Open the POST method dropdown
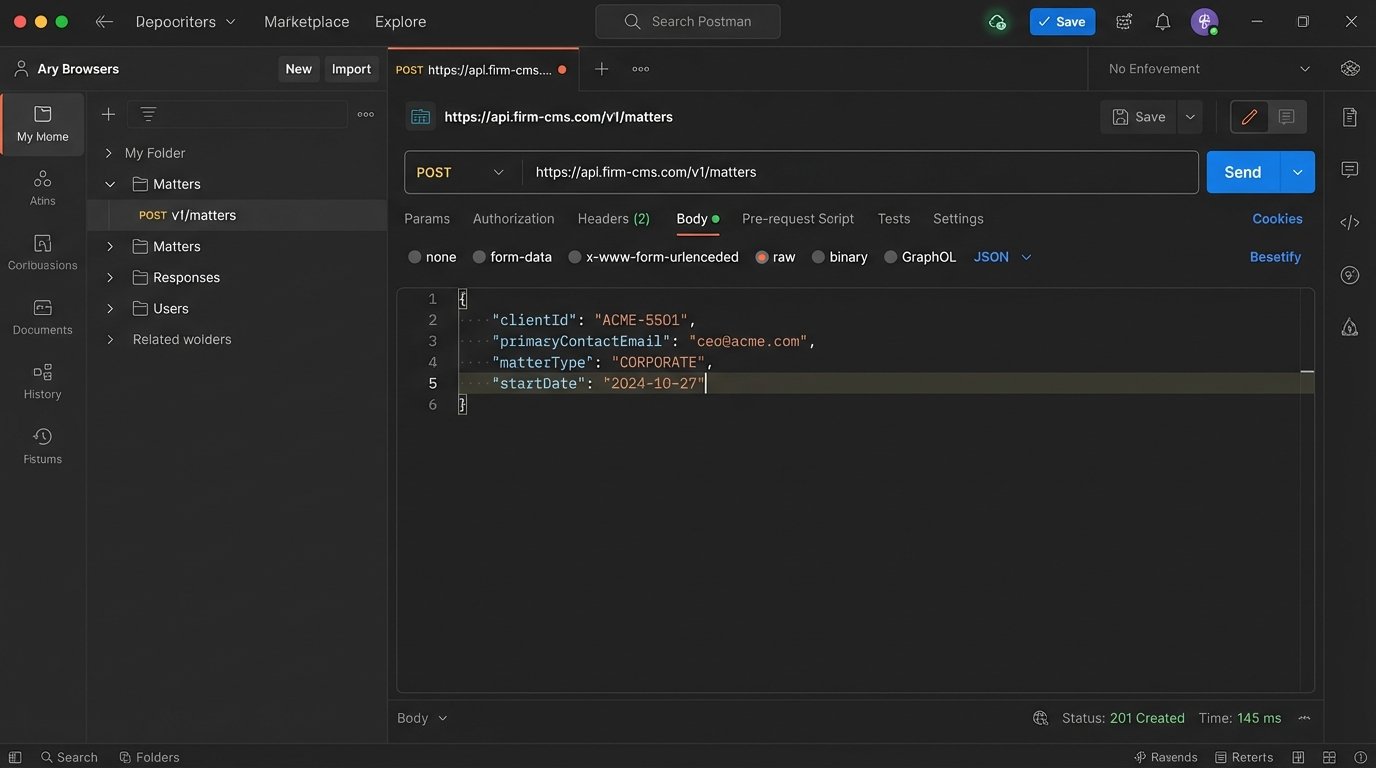The image size is (1376, 768). click(x=460, y=171)
